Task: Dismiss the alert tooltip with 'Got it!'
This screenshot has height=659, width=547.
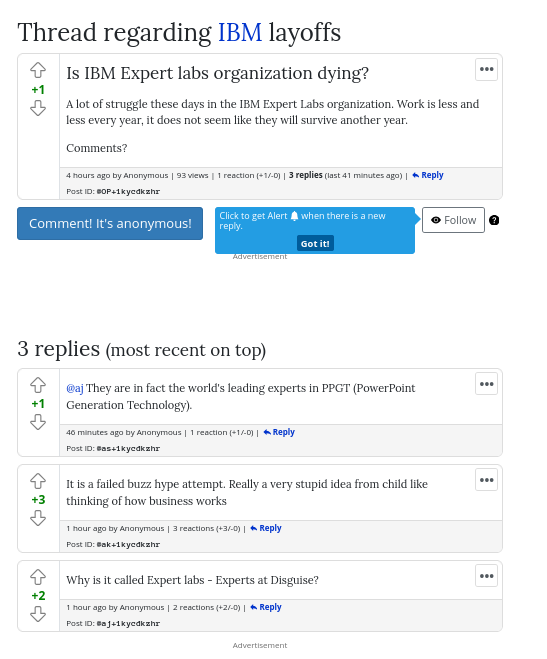Action: pyautogui.click(x=315, y=243)
